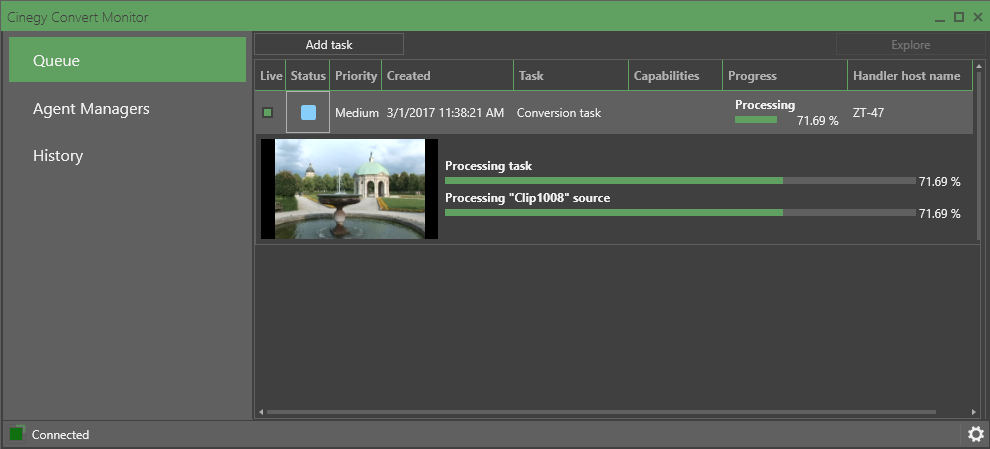Image resolution: width=990 pixels, height=449 pixels.
Task: Select the fountain video preview thumbnail
Action: (x=349, y=189)
